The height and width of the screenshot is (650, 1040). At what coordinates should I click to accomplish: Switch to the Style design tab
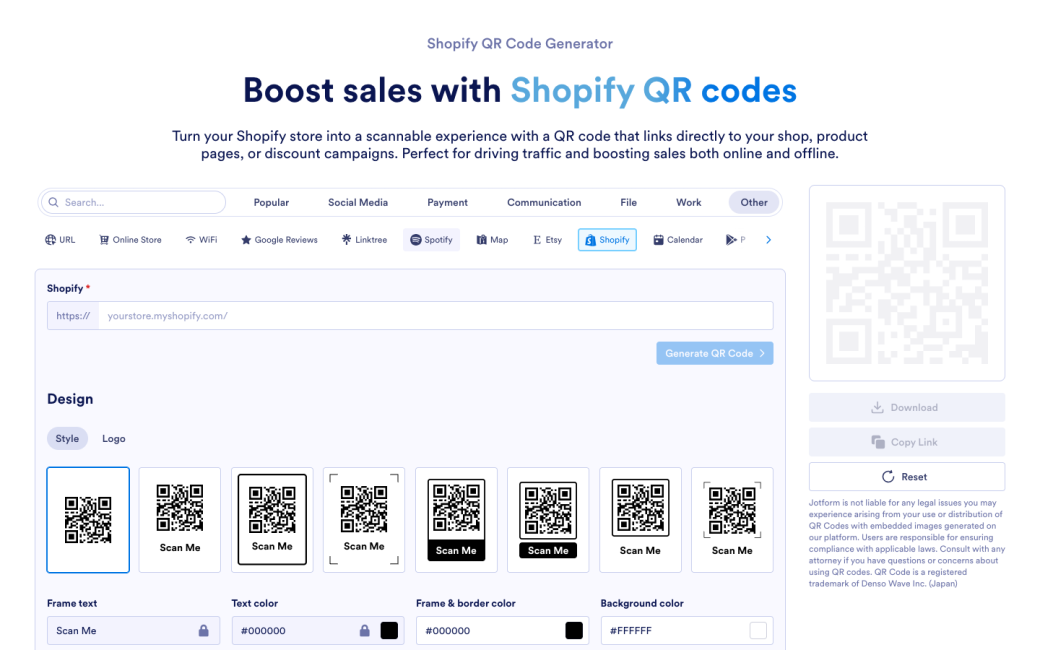click(x=67, y=438)
